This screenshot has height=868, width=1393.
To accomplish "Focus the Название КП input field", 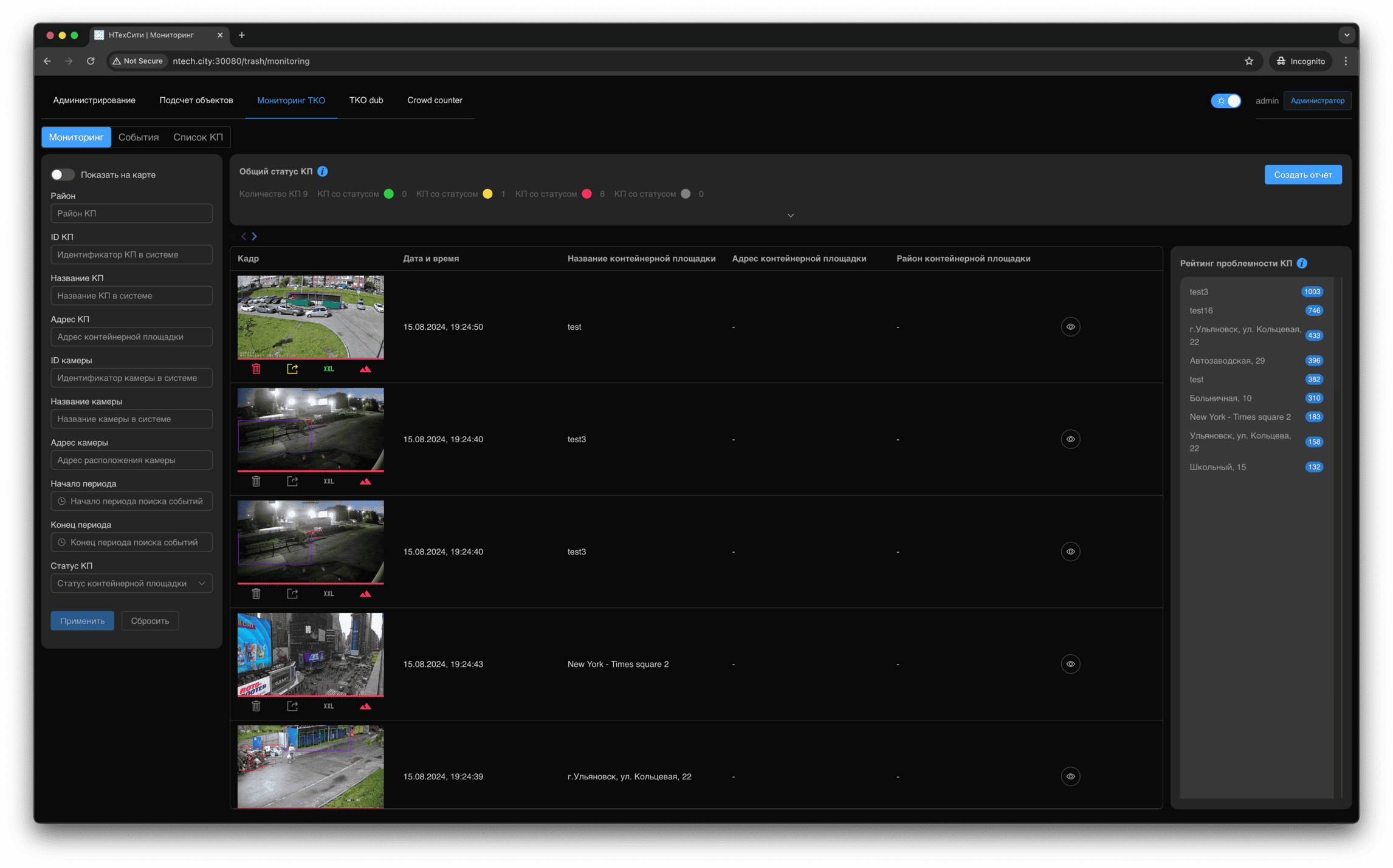I will point(131,296).
